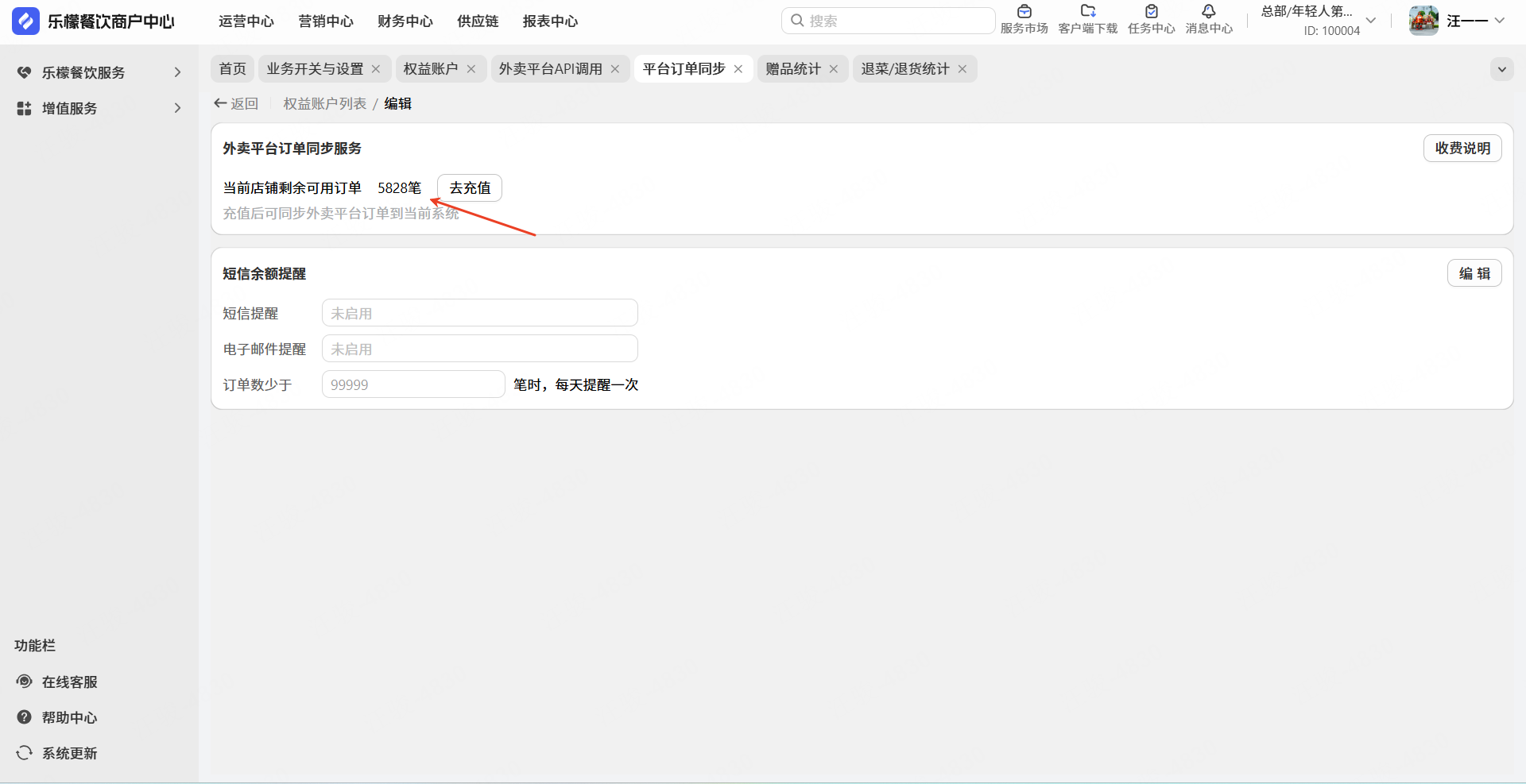Open the 总部/年轻人第... store switcher dropdown
The image size is (1526, 784).
click(x=1371, y=21)
